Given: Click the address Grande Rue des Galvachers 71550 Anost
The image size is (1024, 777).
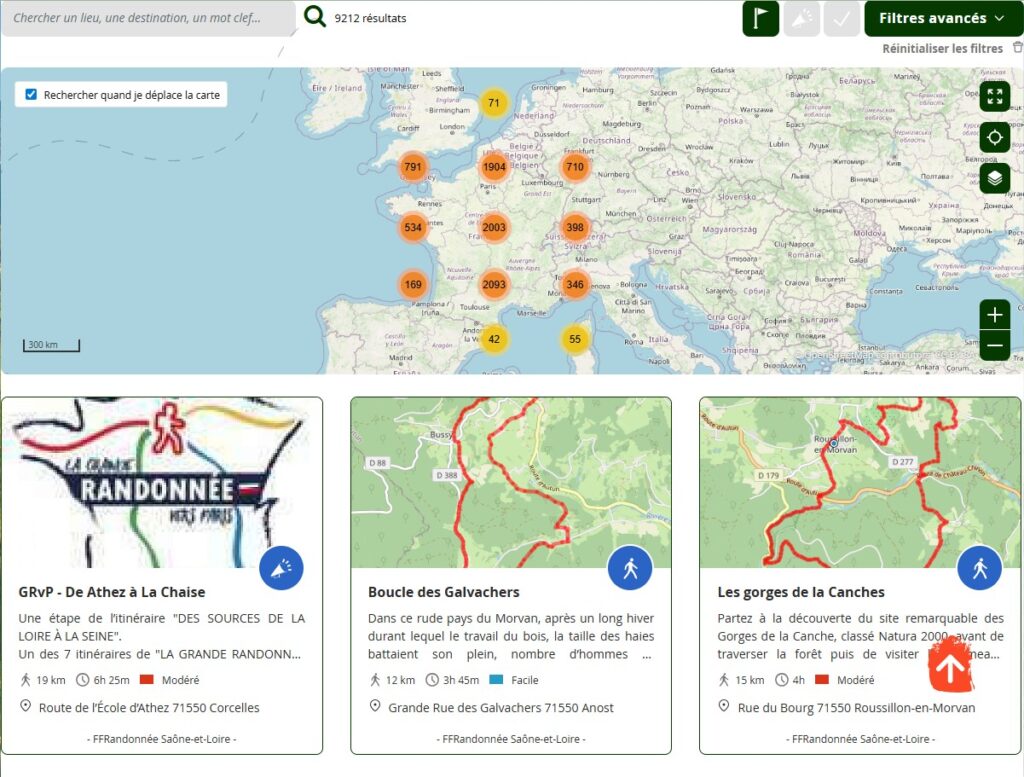Looking at the screenshot, I should (501, 708).
